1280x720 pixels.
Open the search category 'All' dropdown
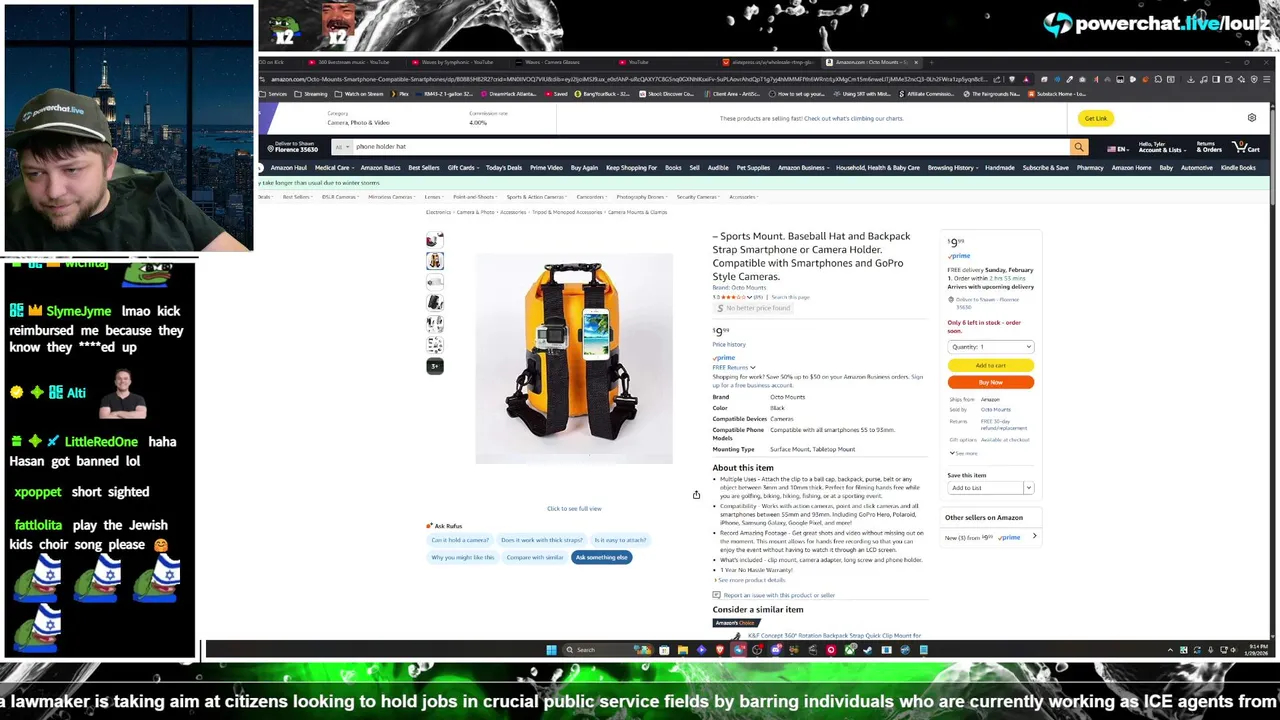coord(341,147)
